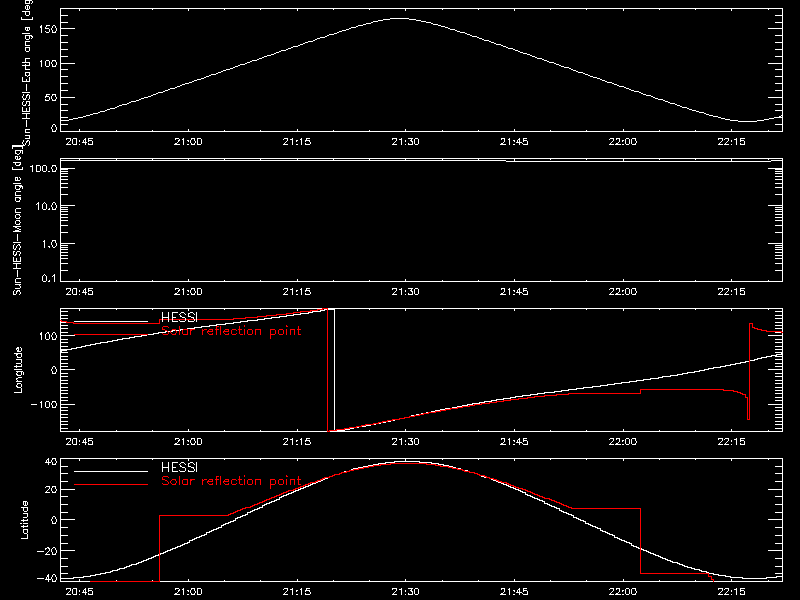Click 20:45 label under the Longitude plot
The height and width of the screenshot is (600, 800).
80,442
